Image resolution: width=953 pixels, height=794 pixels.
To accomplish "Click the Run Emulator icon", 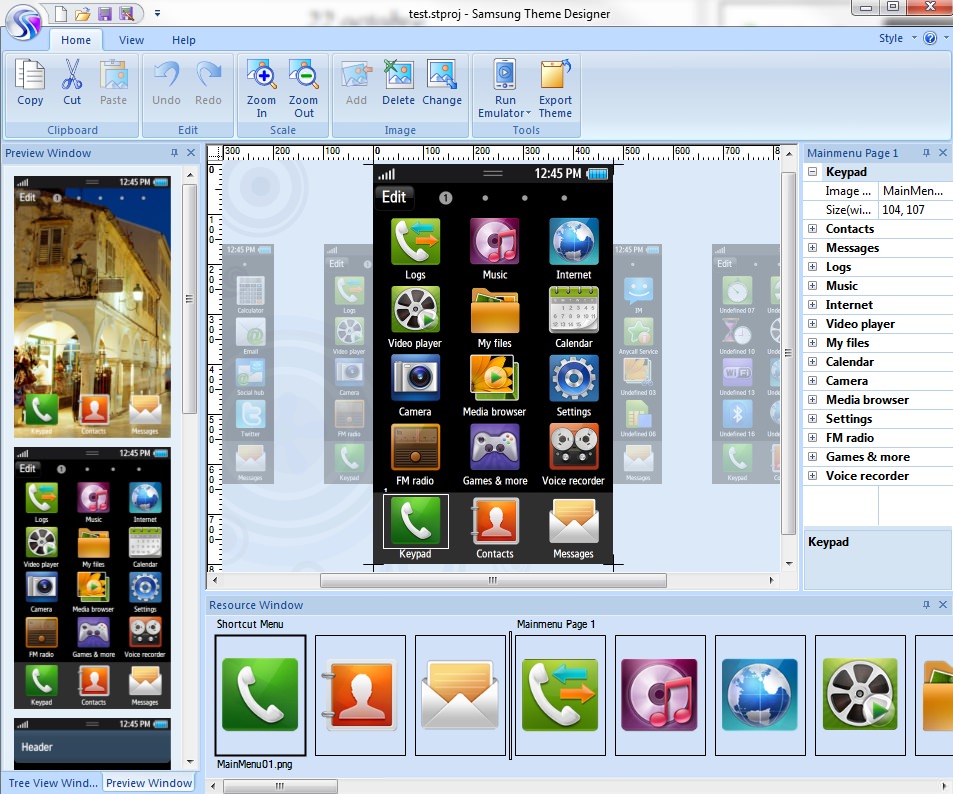I will 504,75.
